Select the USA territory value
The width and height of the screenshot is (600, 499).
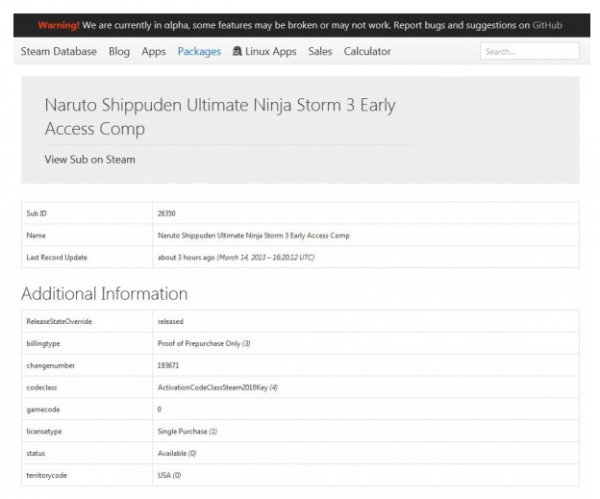coord(169,475)
